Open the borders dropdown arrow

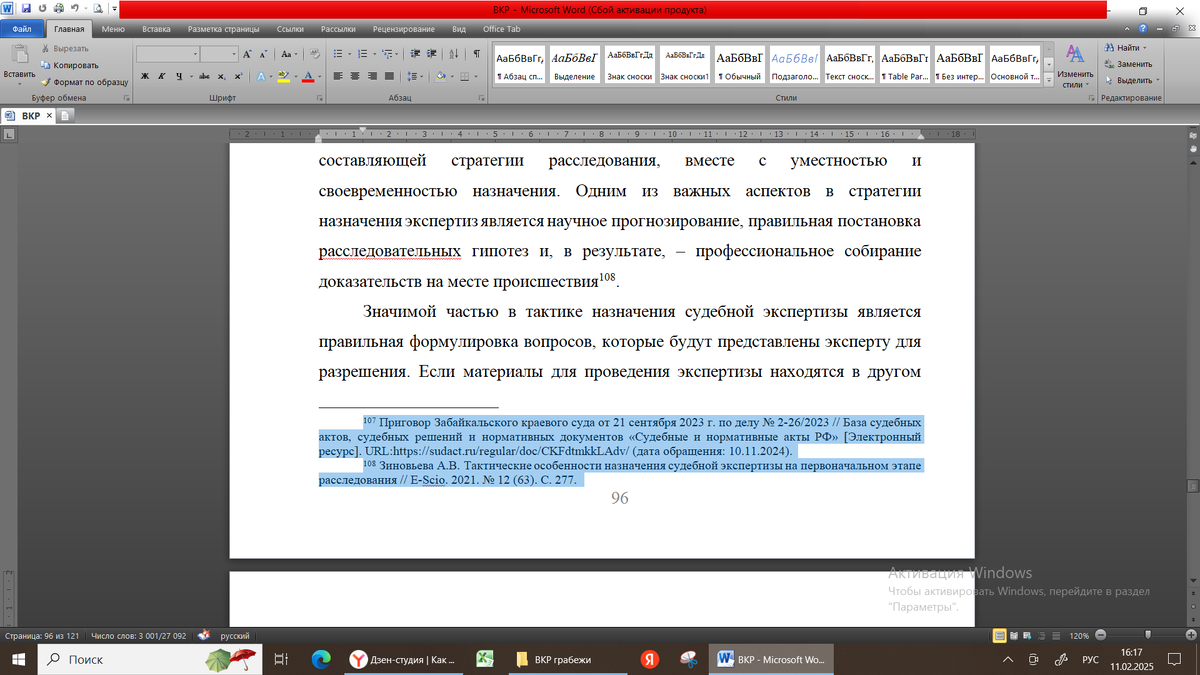476,76
